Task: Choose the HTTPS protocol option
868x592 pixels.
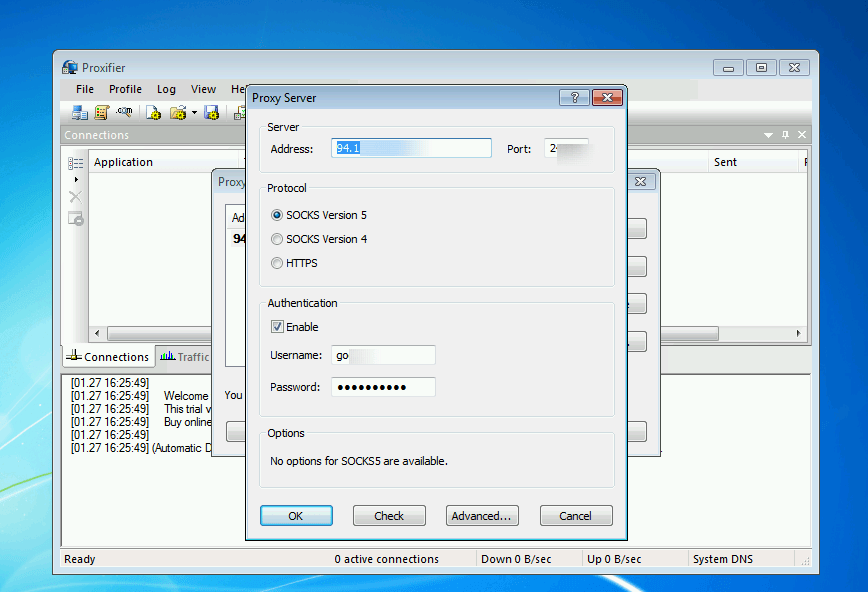Action: pyautogui.click(x=277, y=263)
